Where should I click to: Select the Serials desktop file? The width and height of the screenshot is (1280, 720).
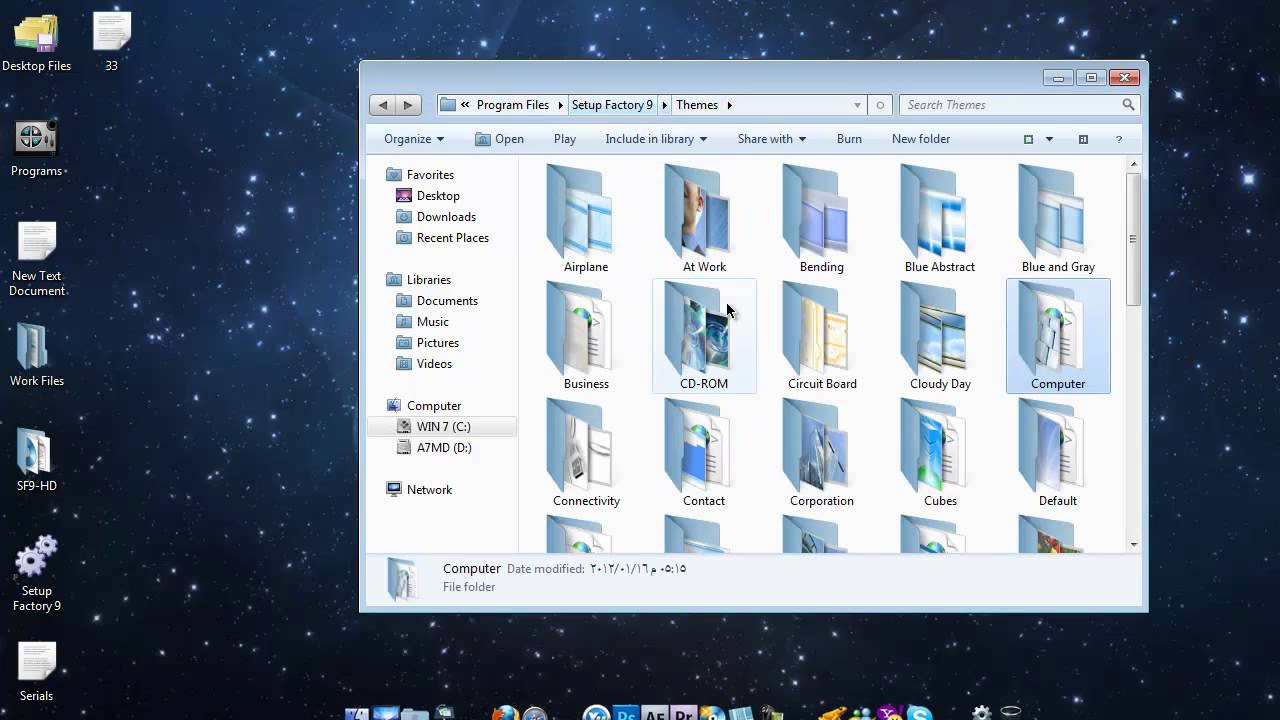tap(37, 671)
